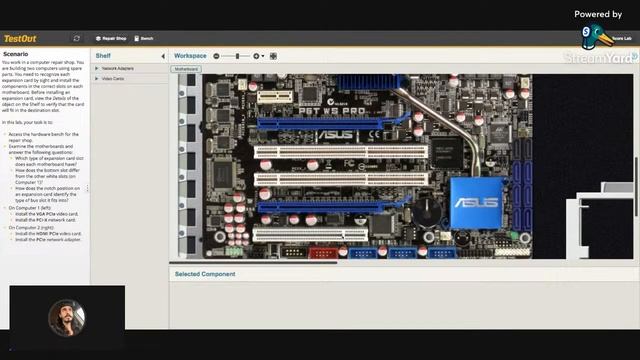Click the Scenario panel resize handle
The width and height of the screenshot is (640, 360).
pos(87,188)
